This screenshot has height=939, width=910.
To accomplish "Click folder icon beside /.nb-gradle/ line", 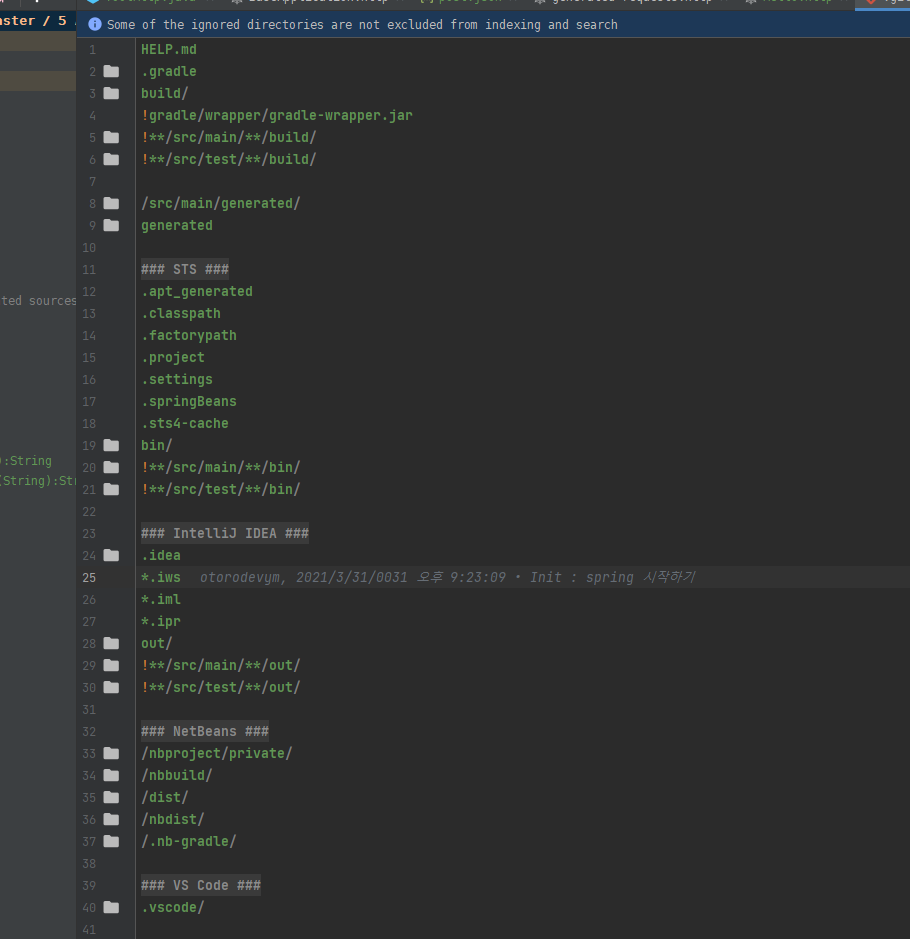I will coord(111,841).
